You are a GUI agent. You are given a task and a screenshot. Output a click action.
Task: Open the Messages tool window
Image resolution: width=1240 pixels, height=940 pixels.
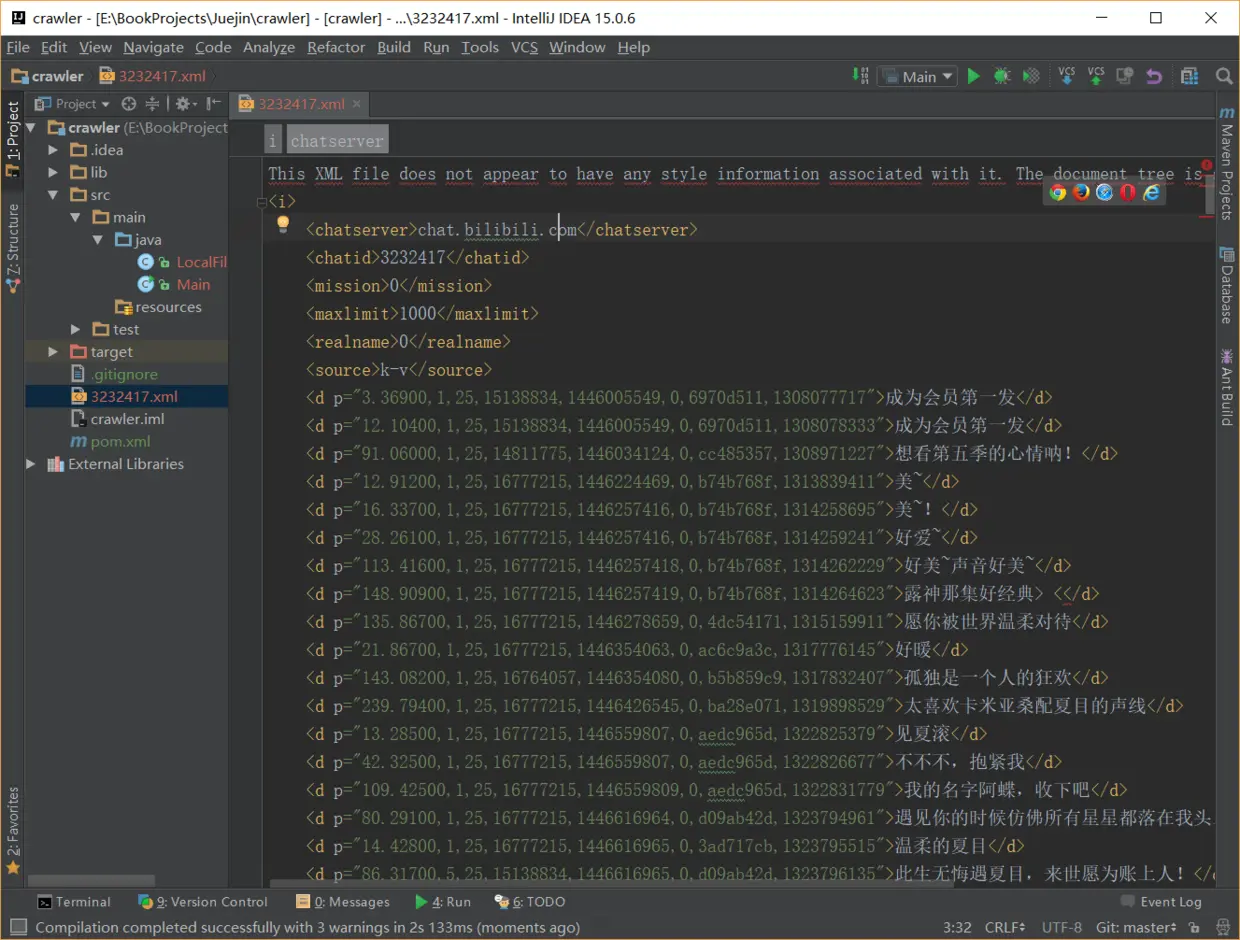tap(345, 901)
